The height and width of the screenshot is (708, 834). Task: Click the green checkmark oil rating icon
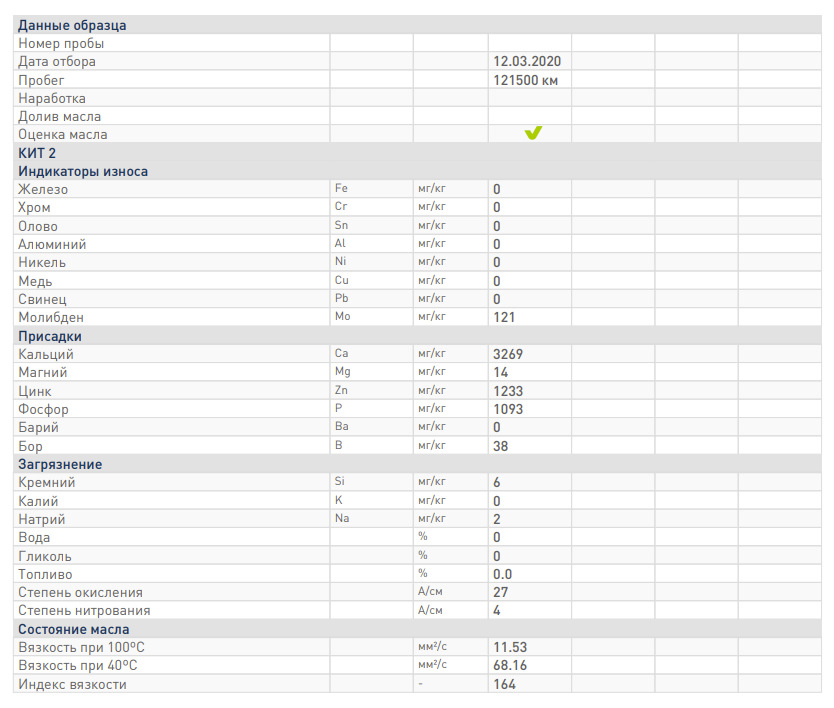(533, 133)
